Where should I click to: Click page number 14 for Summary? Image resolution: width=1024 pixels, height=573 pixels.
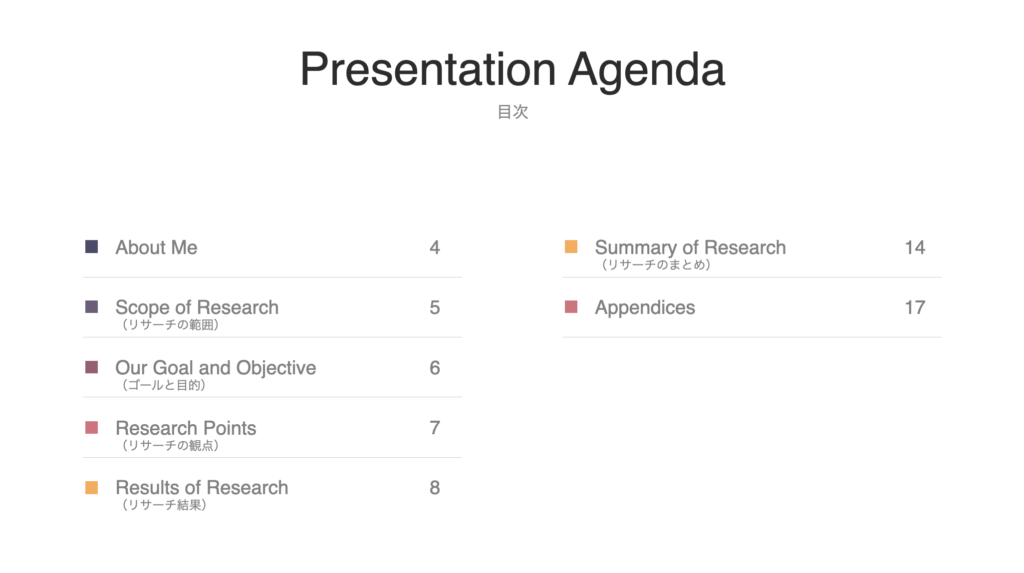click(x=914, y=248)
